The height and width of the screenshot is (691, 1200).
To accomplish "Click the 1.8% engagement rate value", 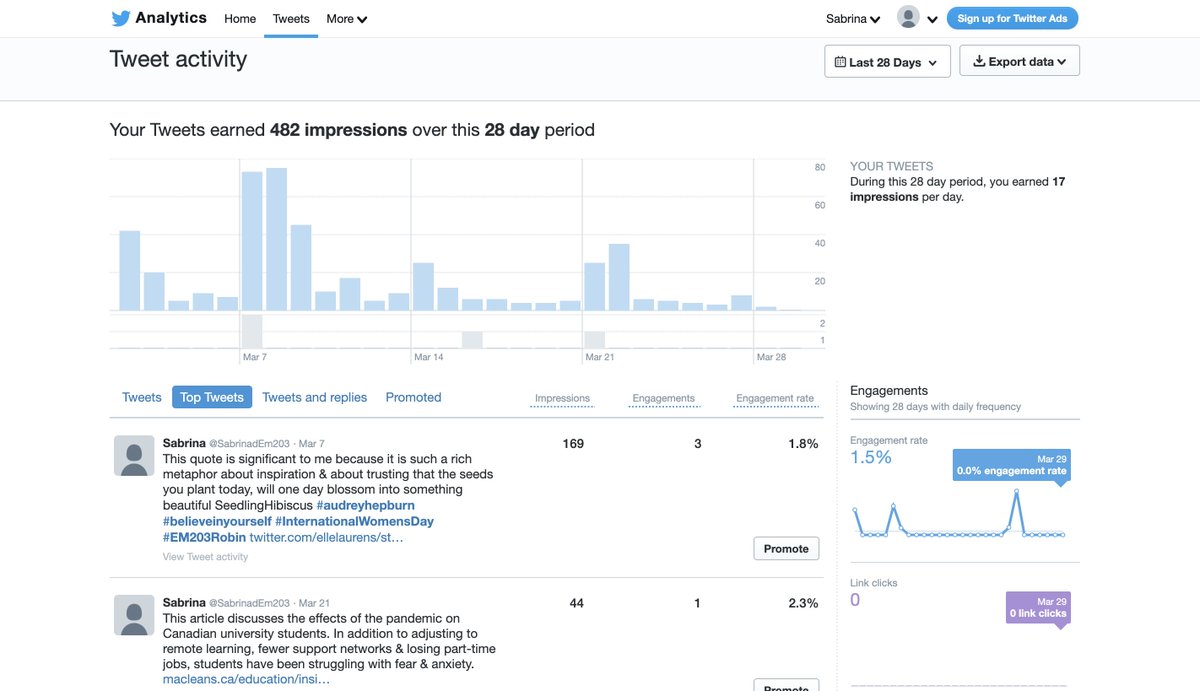I will (x=803, y=443).
